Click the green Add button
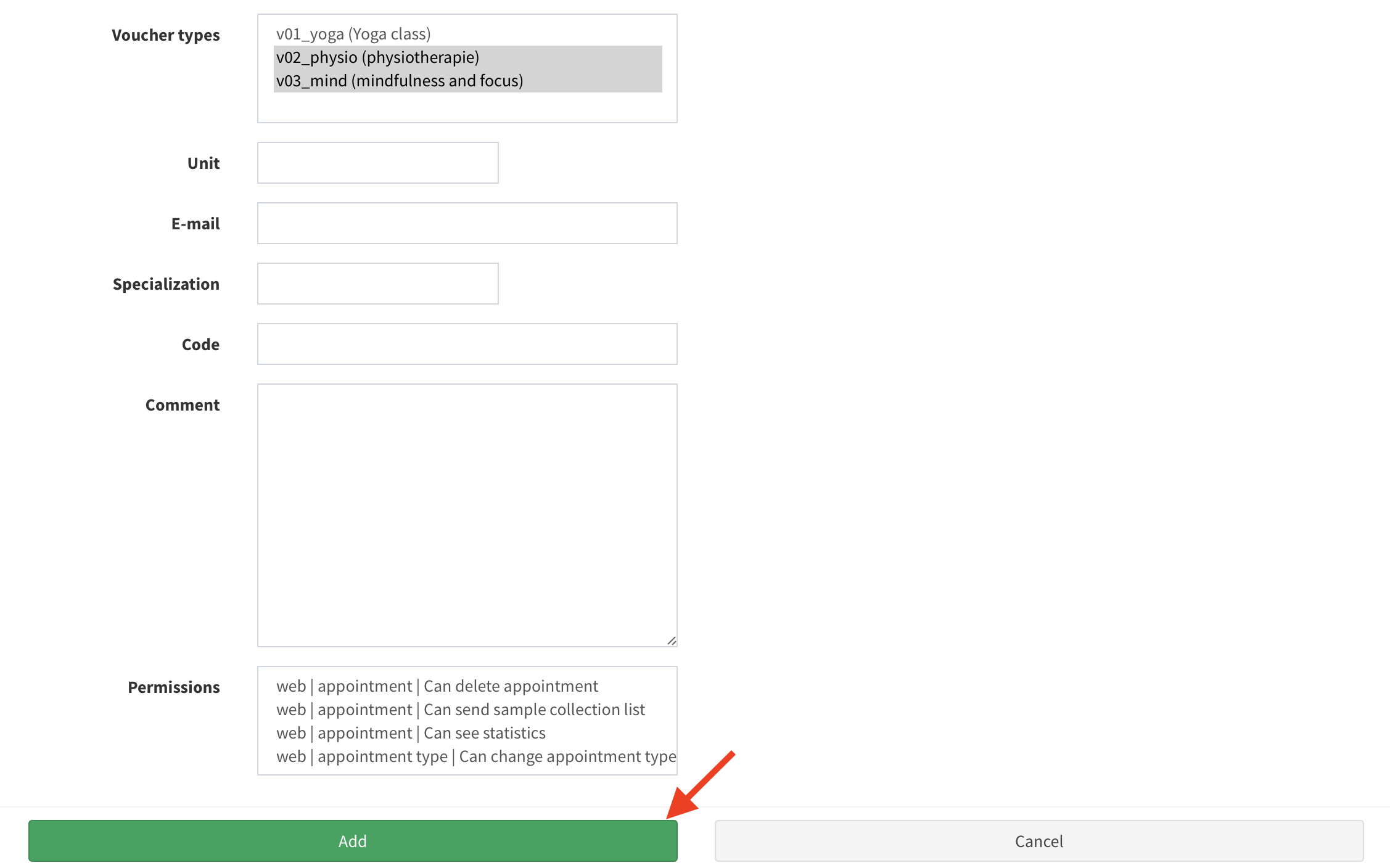Screen dimensions: 1390x868 coord(352,840)
